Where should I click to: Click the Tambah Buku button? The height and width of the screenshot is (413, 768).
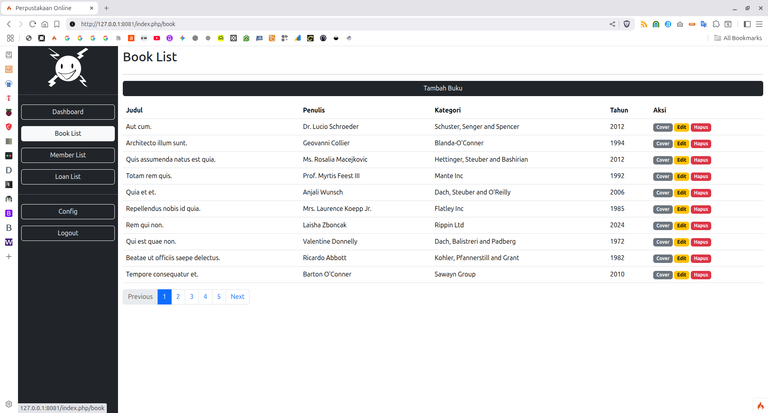443,88
